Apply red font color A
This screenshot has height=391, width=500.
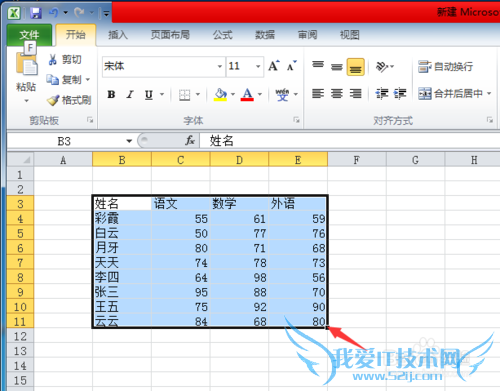click(x=247, y=95)
